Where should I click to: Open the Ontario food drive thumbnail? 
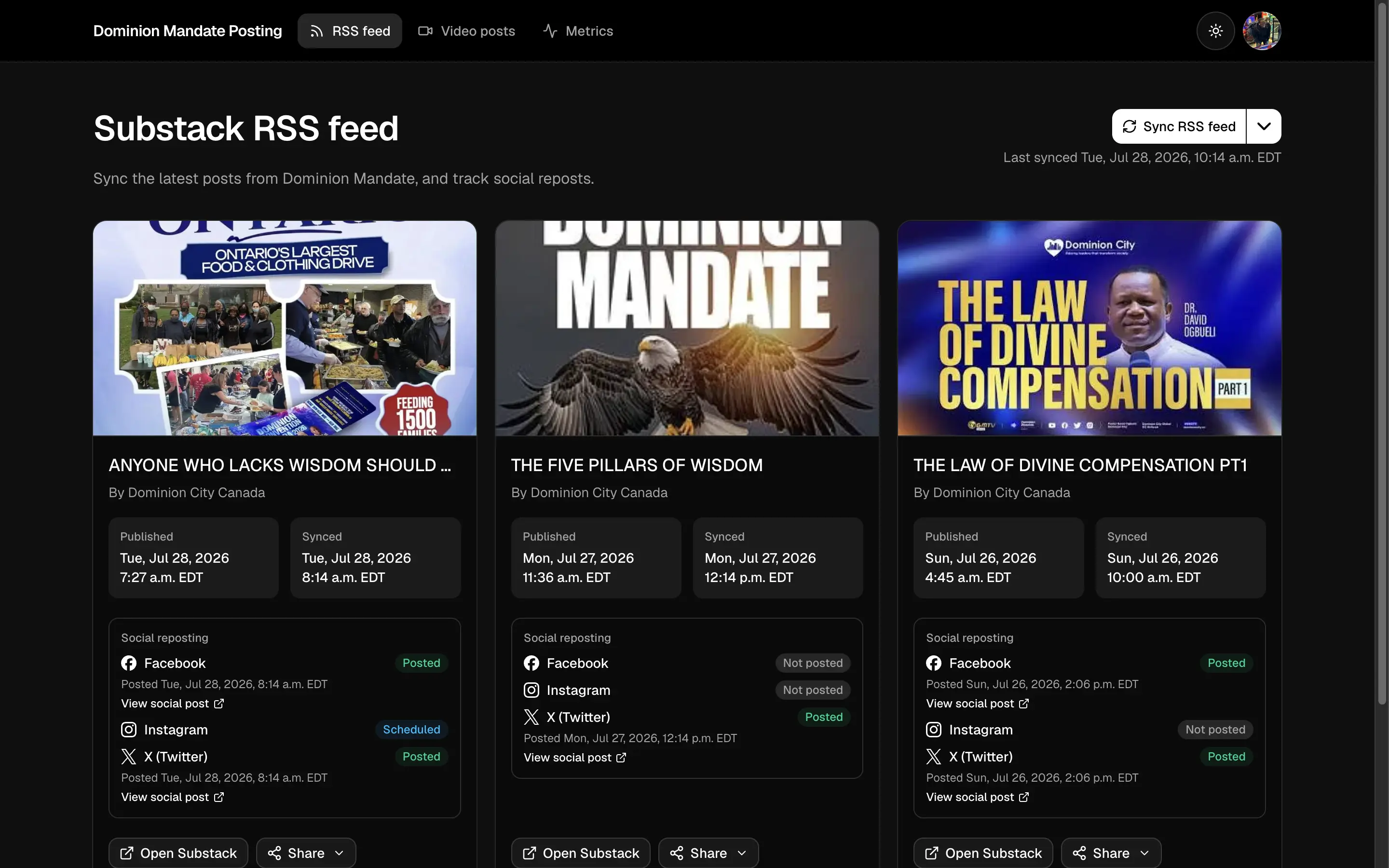(285, 328)
